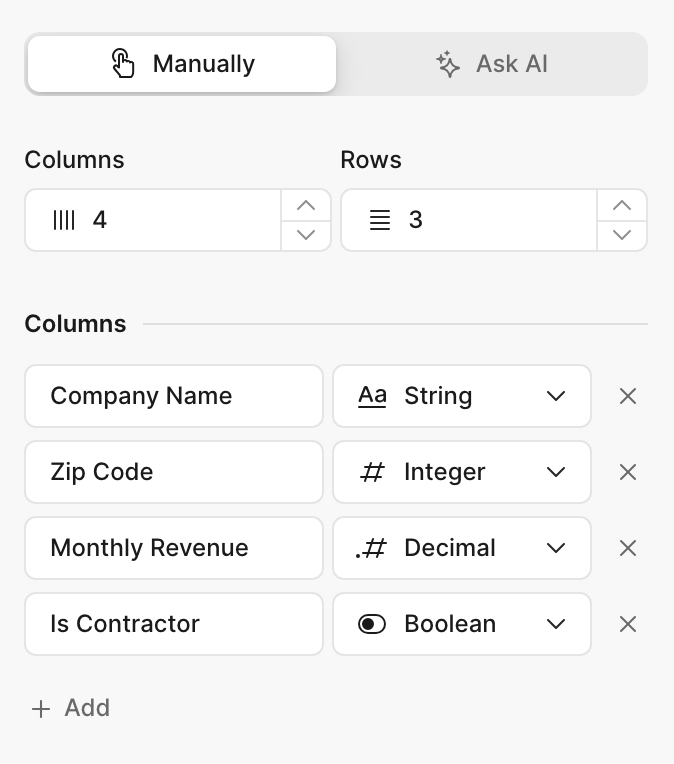Delete the Zip Code column row
The height and width of the screenshot is (764, 674).
coord(628,472)
